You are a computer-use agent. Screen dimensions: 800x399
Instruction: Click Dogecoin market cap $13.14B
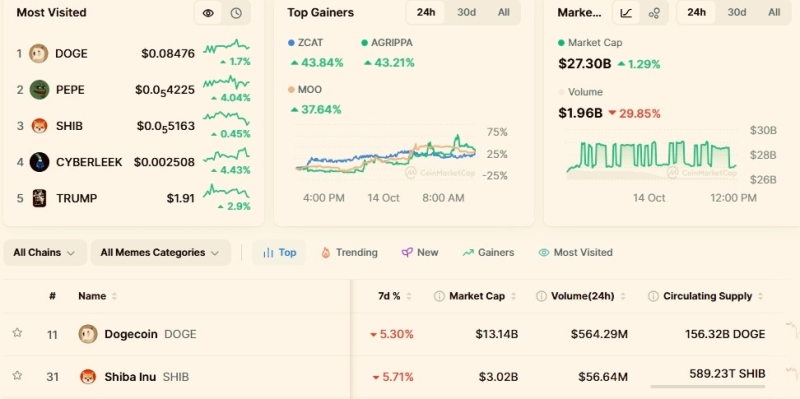[497, 334]
